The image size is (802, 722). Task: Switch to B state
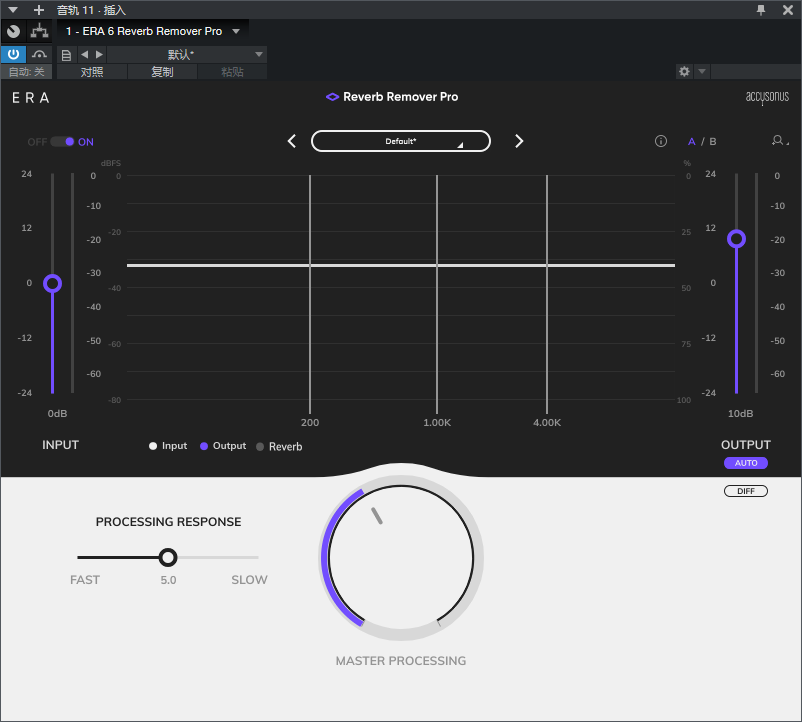point(712,142)
